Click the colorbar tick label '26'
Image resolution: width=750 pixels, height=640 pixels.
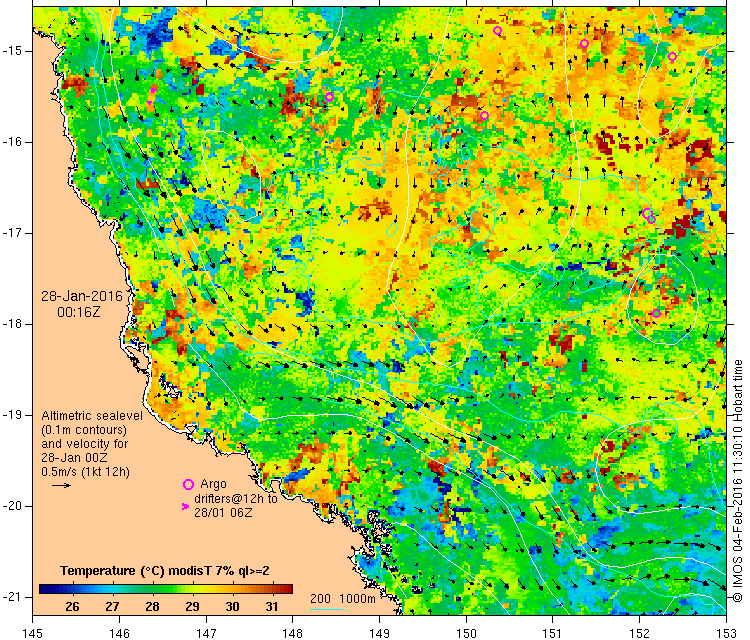point(72,607)
